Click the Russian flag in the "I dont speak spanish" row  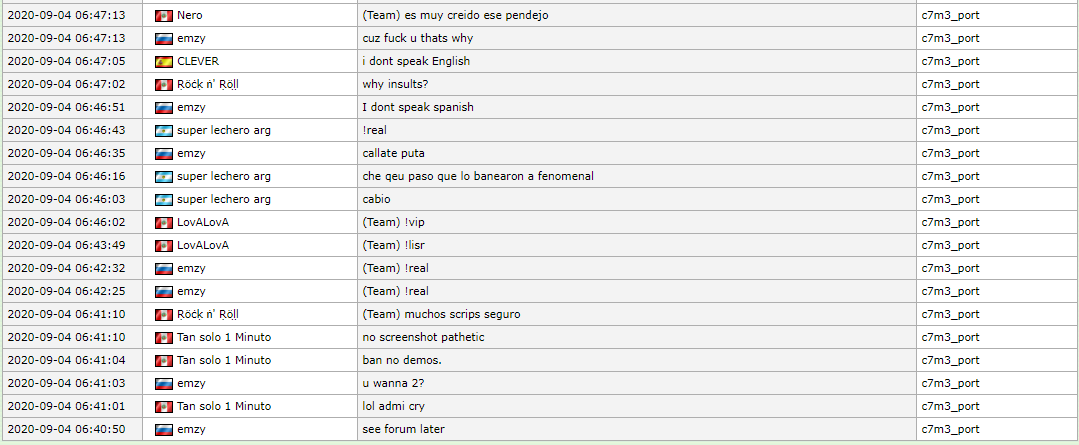point(164,108)
